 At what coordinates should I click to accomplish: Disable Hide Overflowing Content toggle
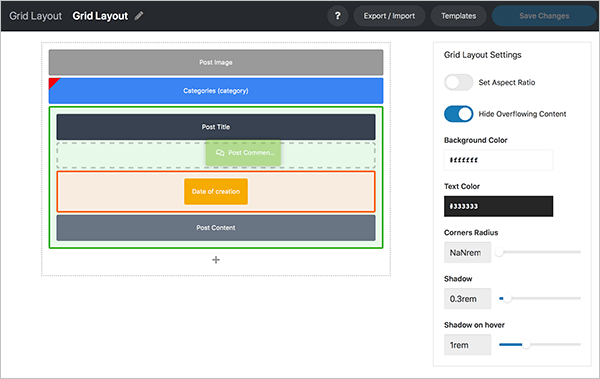click(458, 114)
